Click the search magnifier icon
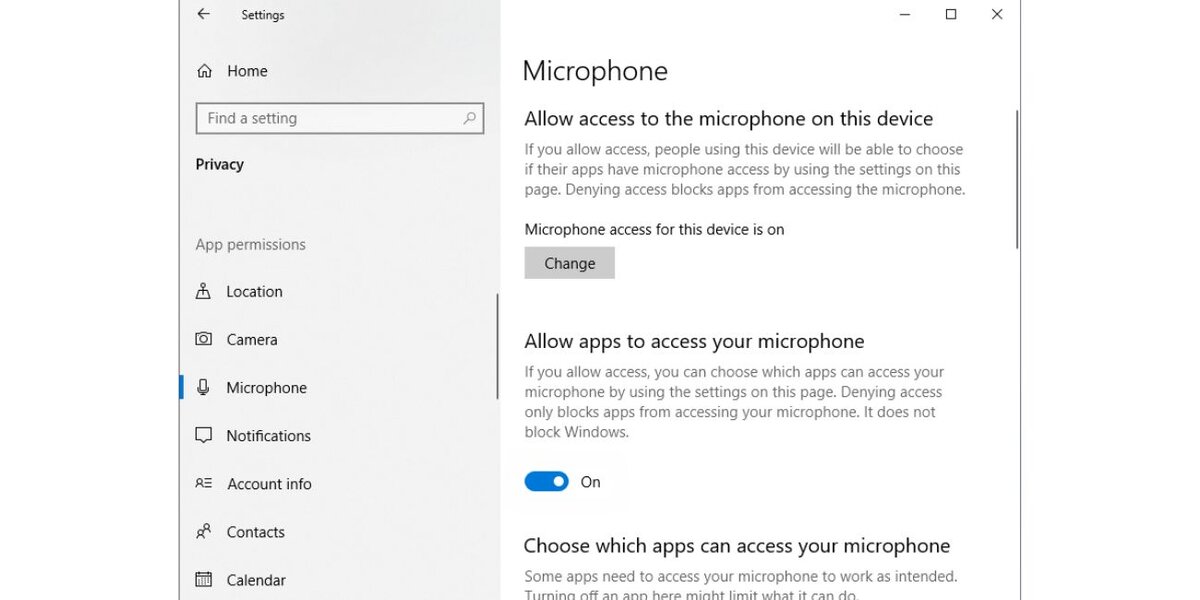Image resolution: width=1200 pixels, height=600 pixels. click(469, 118)
